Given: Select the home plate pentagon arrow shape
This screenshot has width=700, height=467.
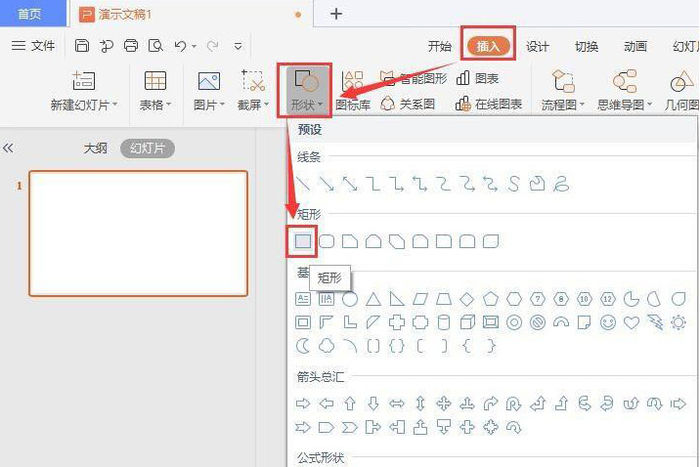Looking at the screenshot, I should pyautogui.click(x=327, y=427).
